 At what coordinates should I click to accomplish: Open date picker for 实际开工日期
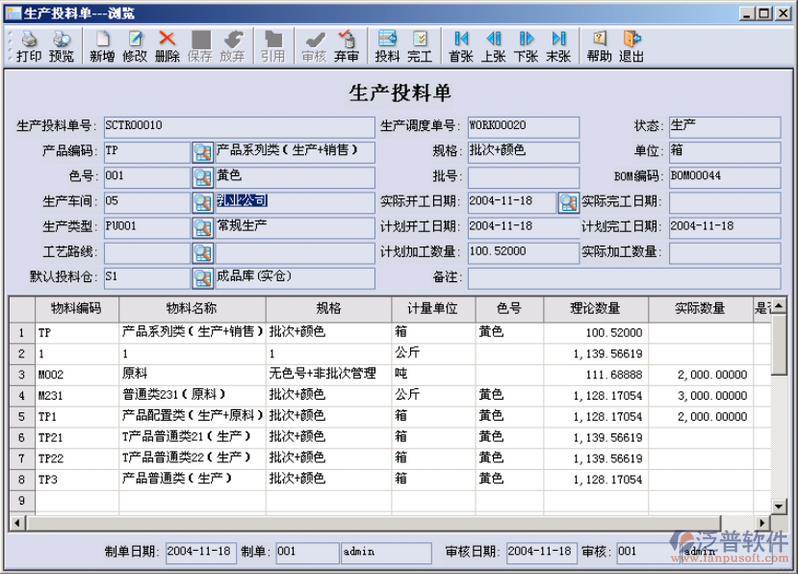[x=568, y=202]
